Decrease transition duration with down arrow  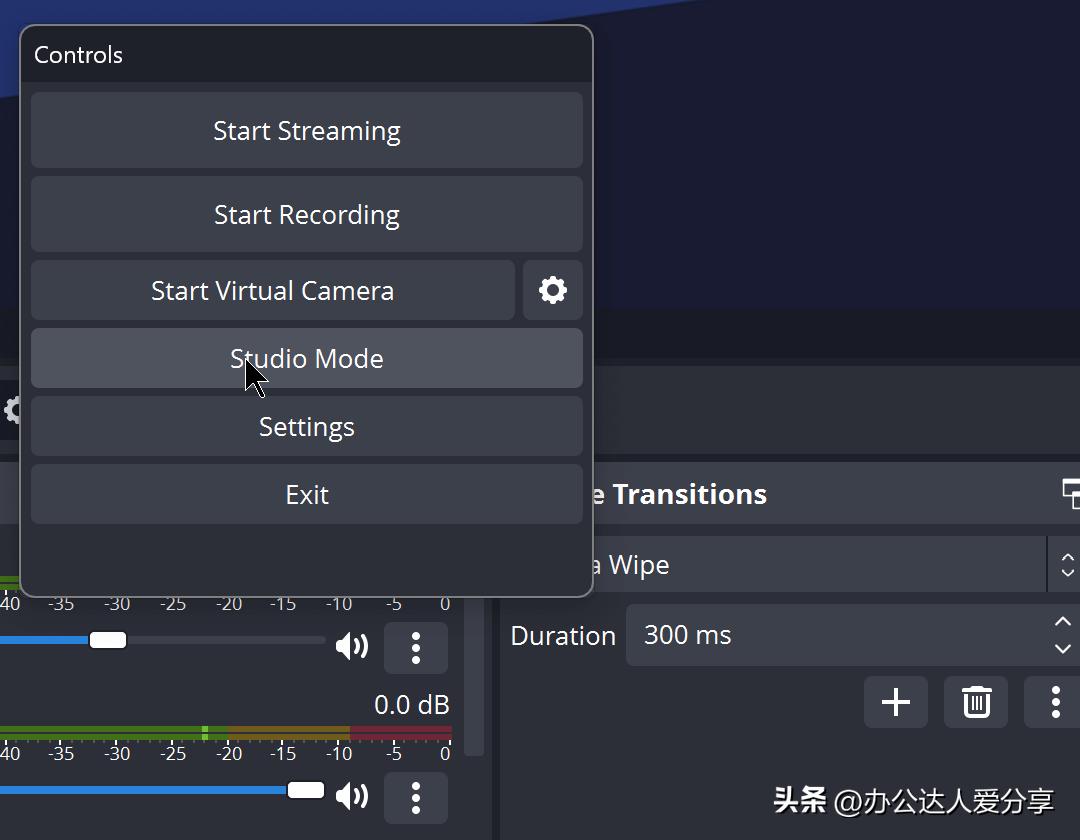[x=1063, y=648]
